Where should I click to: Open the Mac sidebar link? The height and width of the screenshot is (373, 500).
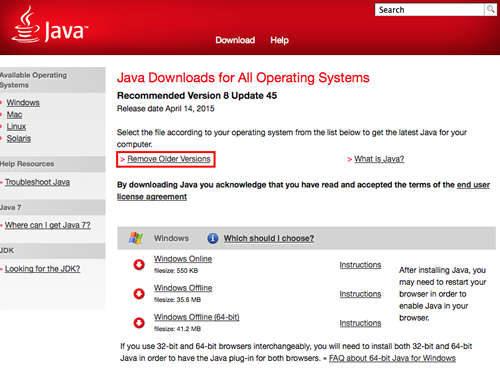click(14, 114)
